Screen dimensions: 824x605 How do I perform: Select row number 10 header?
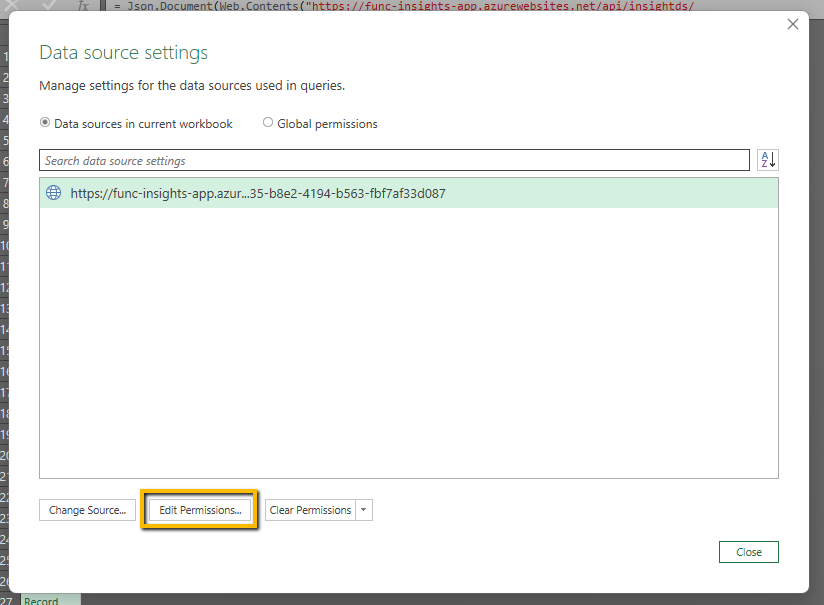tap(4, 245)
